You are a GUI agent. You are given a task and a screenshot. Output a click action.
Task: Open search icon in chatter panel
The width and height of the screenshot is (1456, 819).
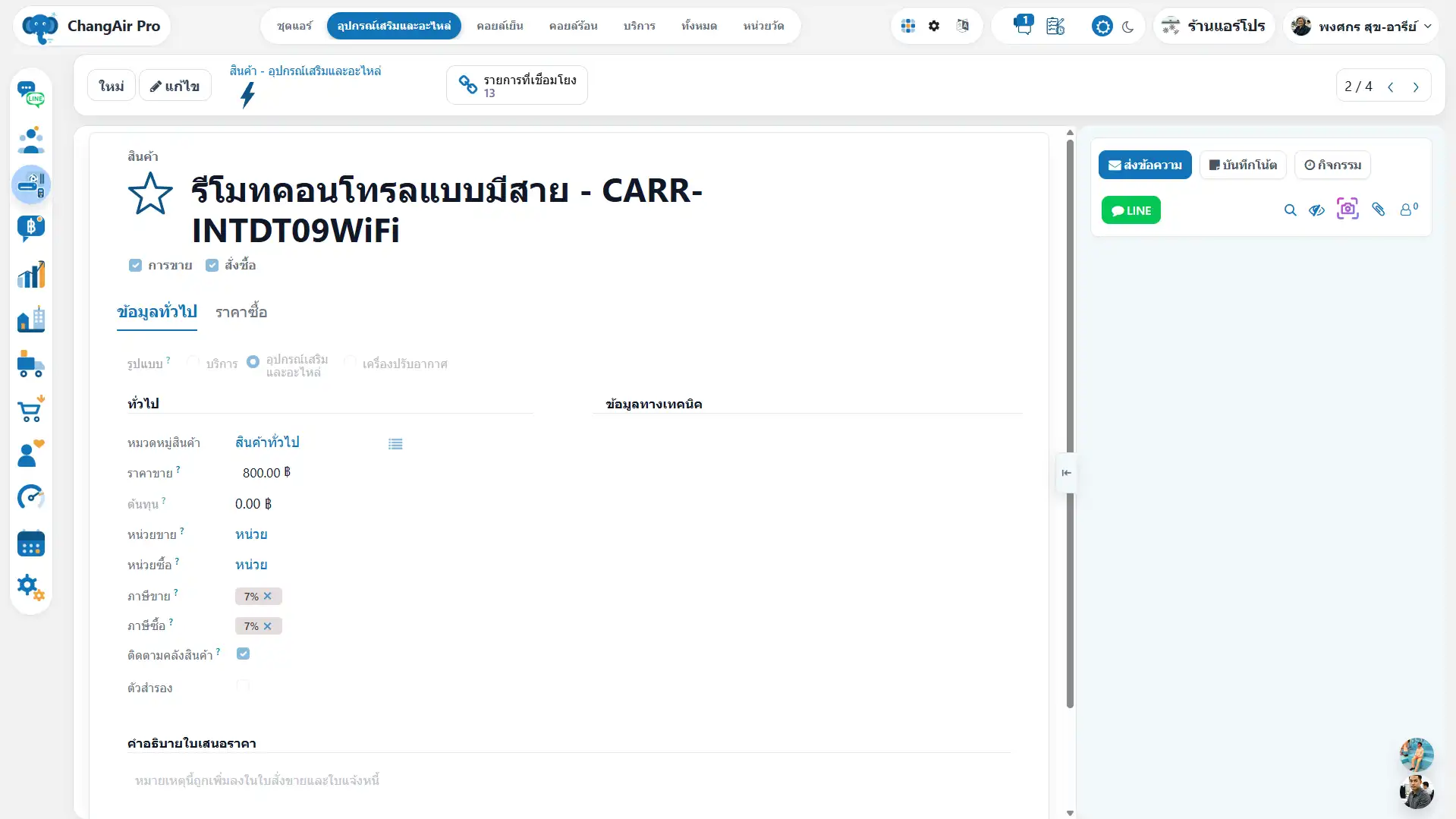coord(1290,210)
